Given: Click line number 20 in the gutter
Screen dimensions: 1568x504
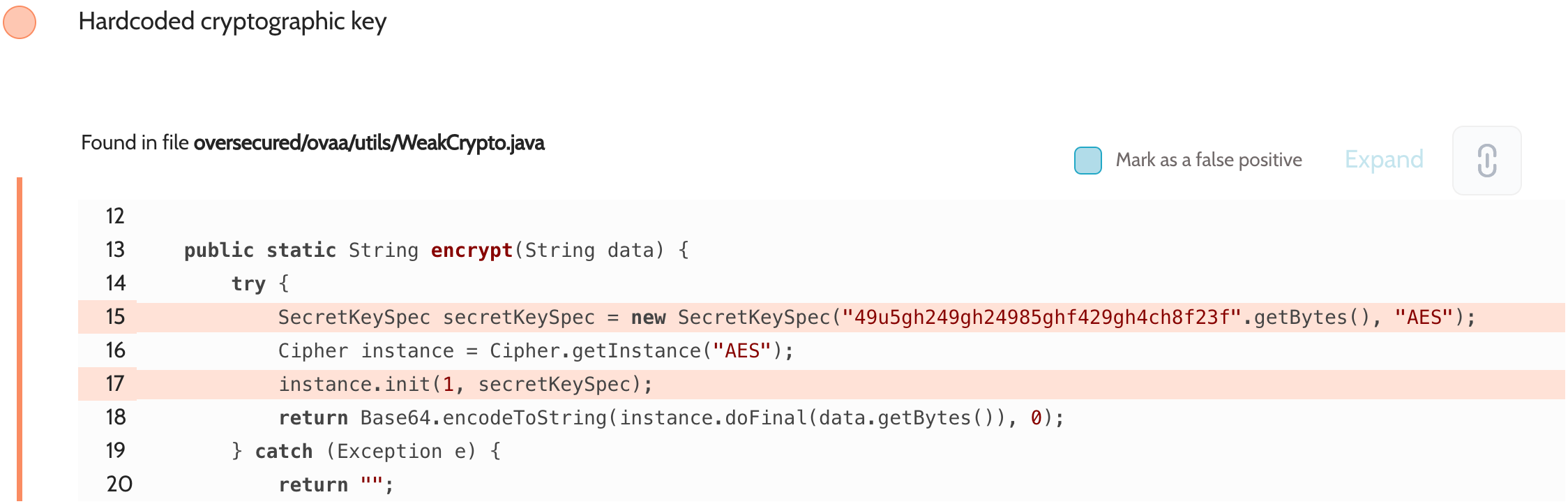Looking at the screenshot, I should tap(119, 484).
